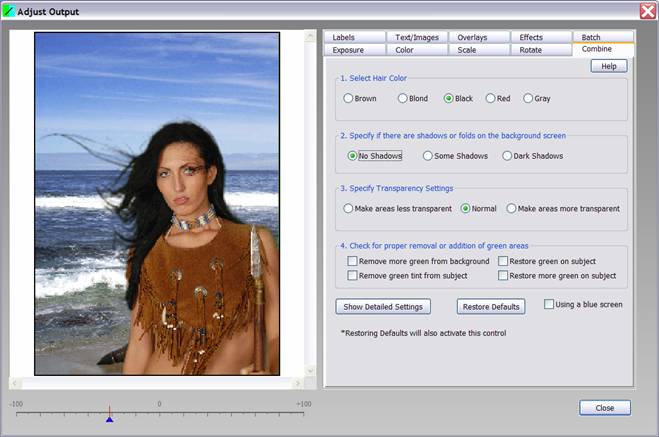Click the preview scroll left arrow
This screenshot has width=659, height=437.
15,383
